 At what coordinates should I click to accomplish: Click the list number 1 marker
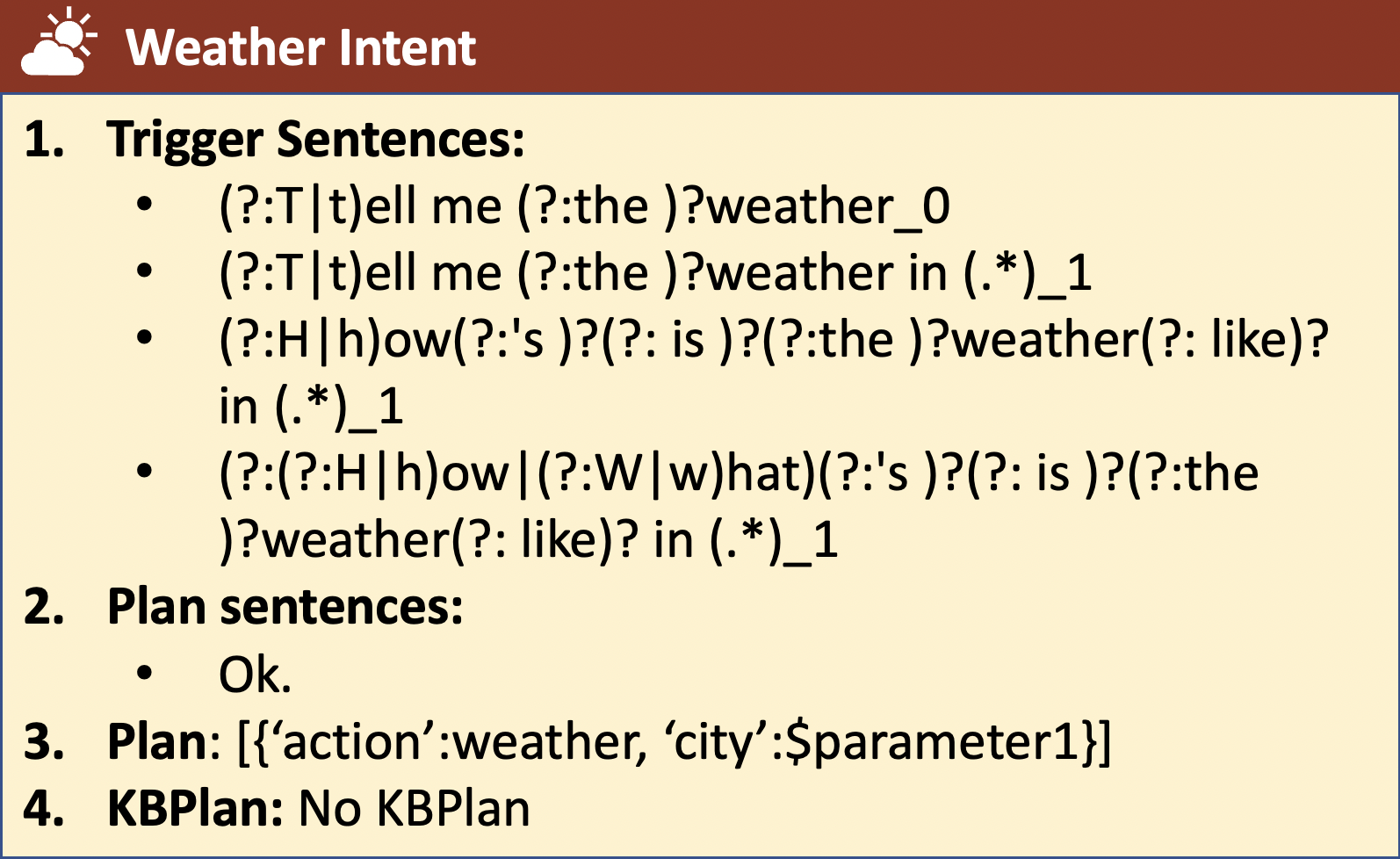pos(44,140)
